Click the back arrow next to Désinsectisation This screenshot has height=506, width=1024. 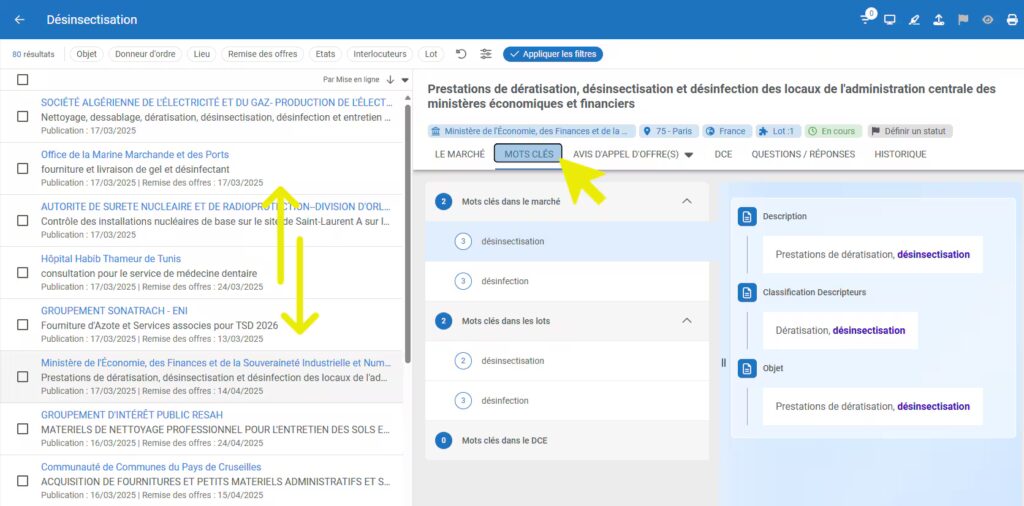click(x=20, y=20)
